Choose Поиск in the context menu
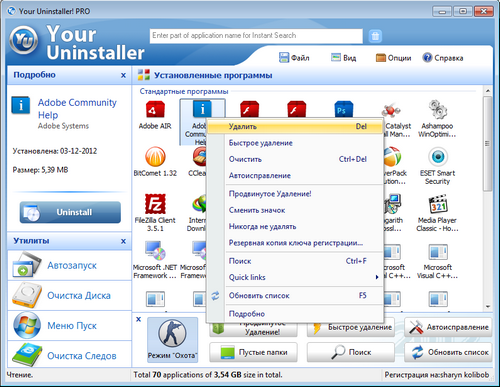This screenshot has width=500, height=387. [295, 261]
